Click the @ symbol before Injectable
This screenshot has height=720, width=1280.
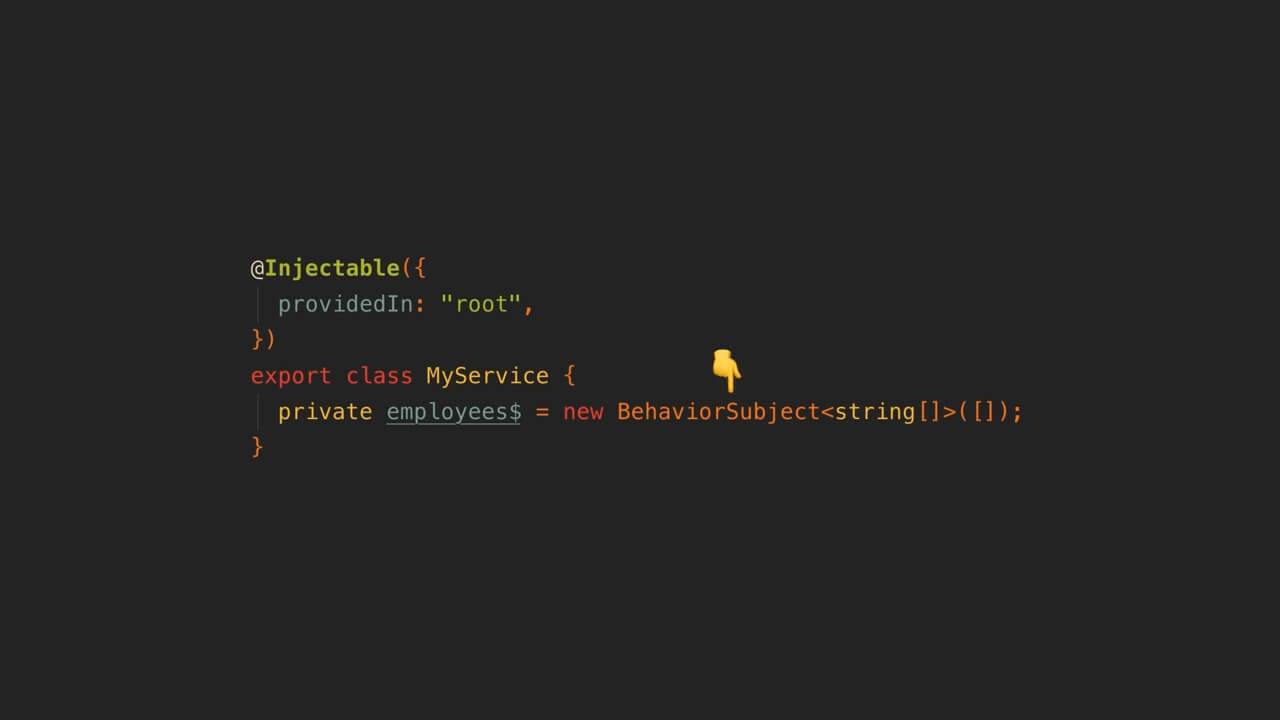pyautogui.click(x=257, y=269)
